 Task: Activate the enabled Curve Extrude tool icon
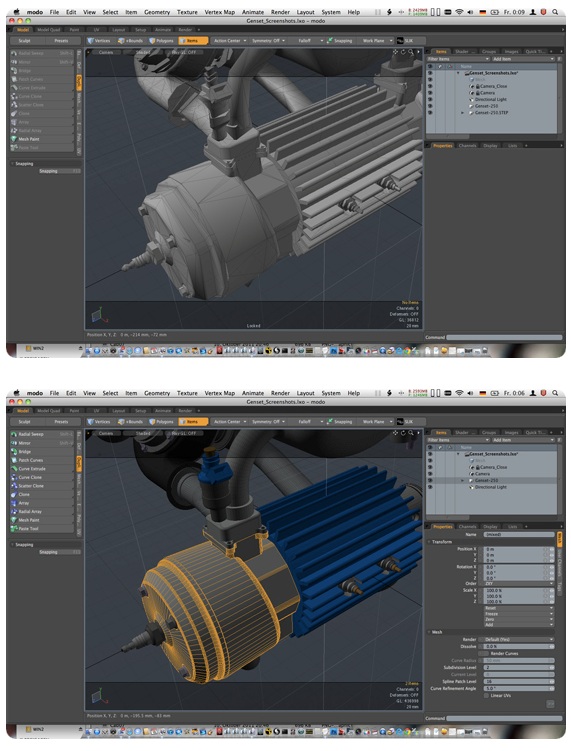(x=14, y=468)
